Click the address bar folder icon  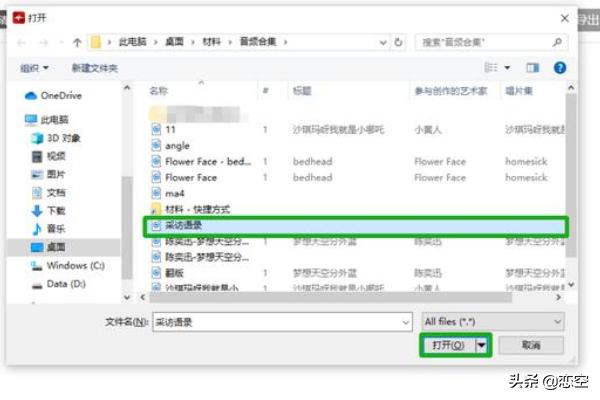click(96, 42)
